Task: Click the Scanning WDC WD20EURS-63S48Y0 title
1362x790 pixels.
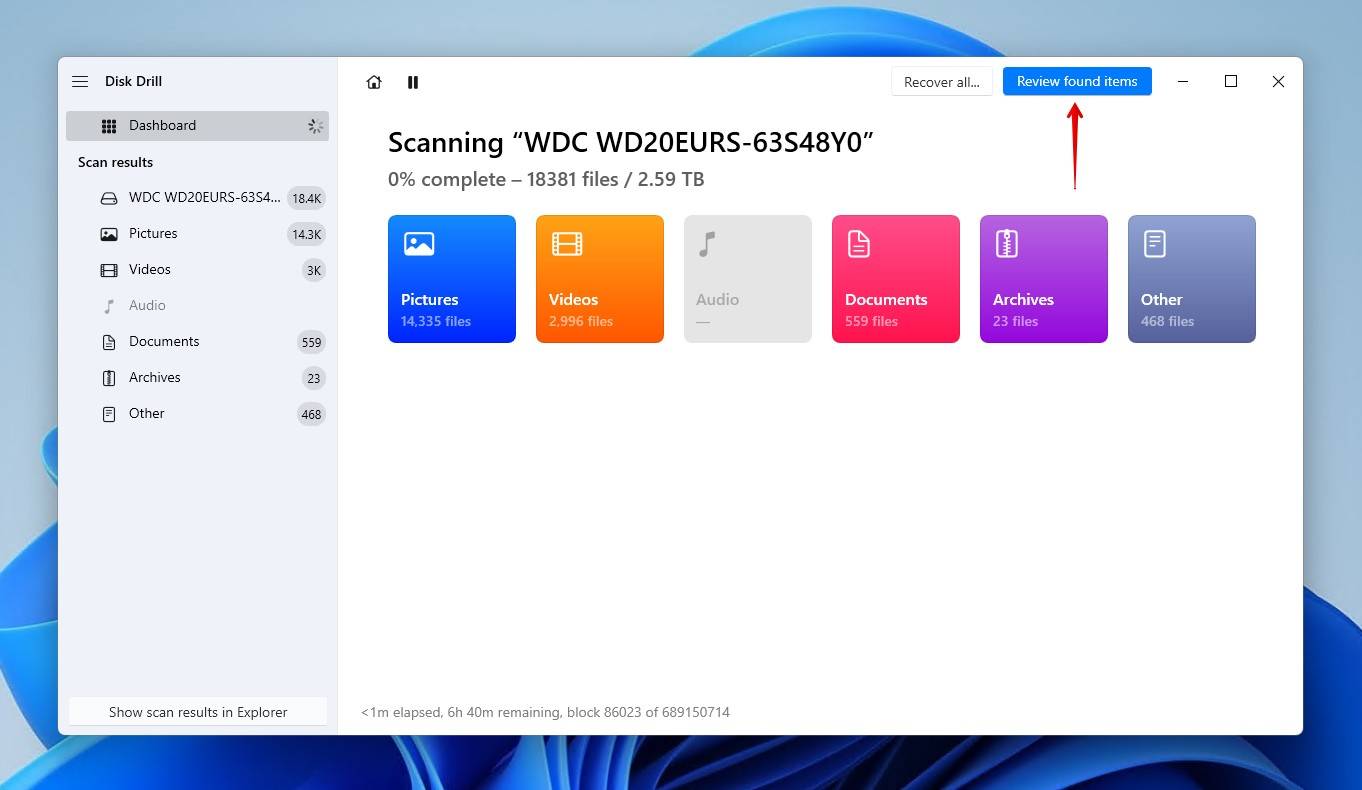Action: coord(631,142)
